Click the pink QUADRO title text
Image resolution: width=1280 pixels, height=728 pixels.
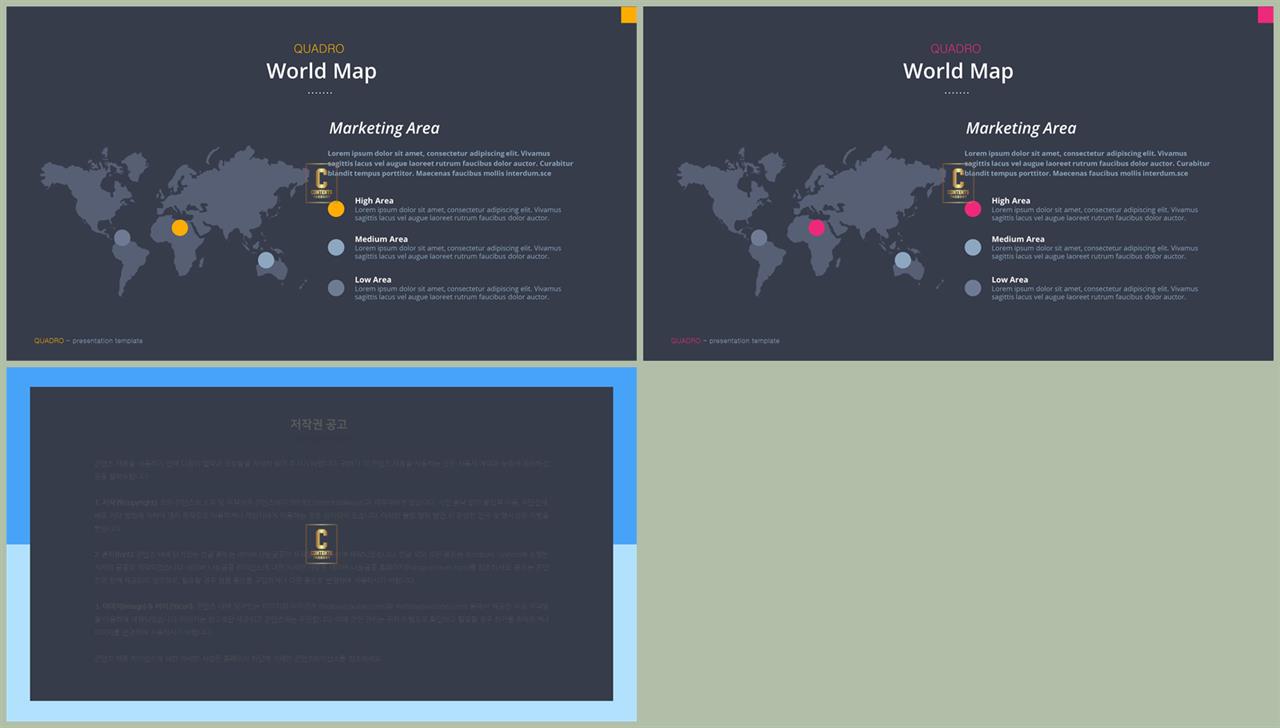pos(956,49)
